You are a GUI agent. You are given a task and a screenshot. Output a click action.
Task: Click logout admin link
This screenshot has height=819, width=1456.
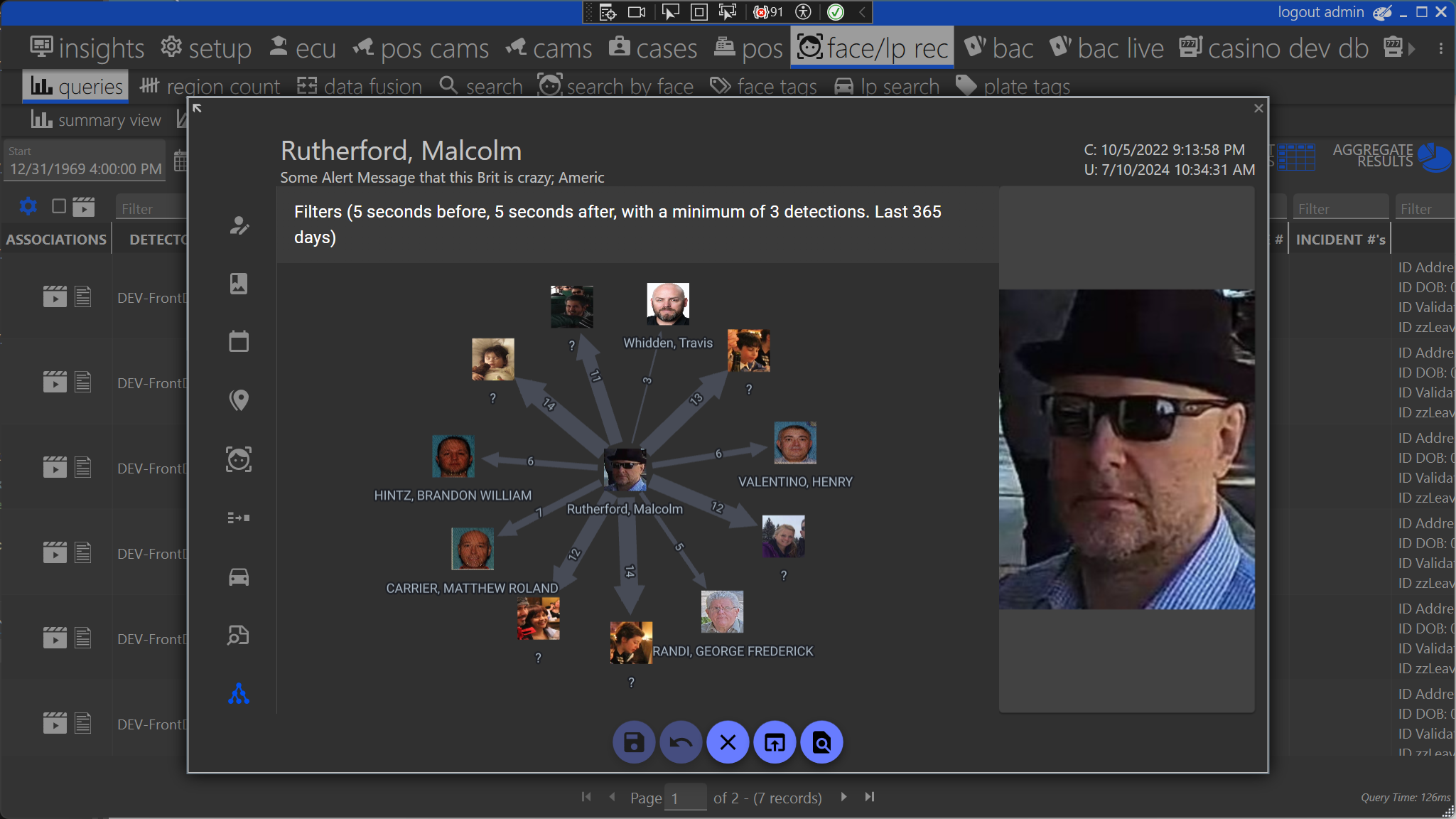[x=1320, y=12]
